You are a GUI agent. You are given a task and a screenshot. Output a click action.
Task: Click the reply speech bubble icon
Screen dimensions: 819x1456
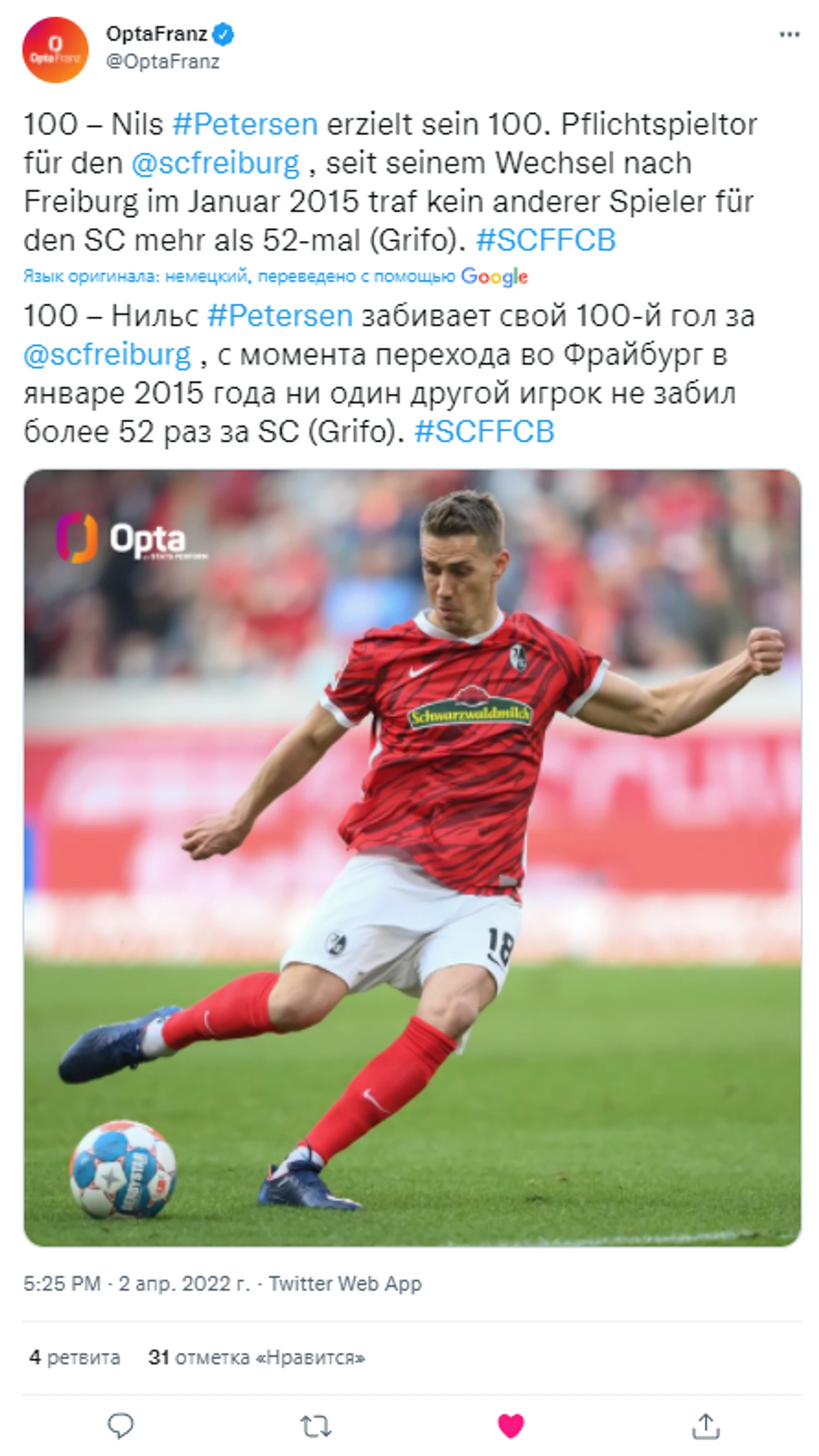[121, 1425]
